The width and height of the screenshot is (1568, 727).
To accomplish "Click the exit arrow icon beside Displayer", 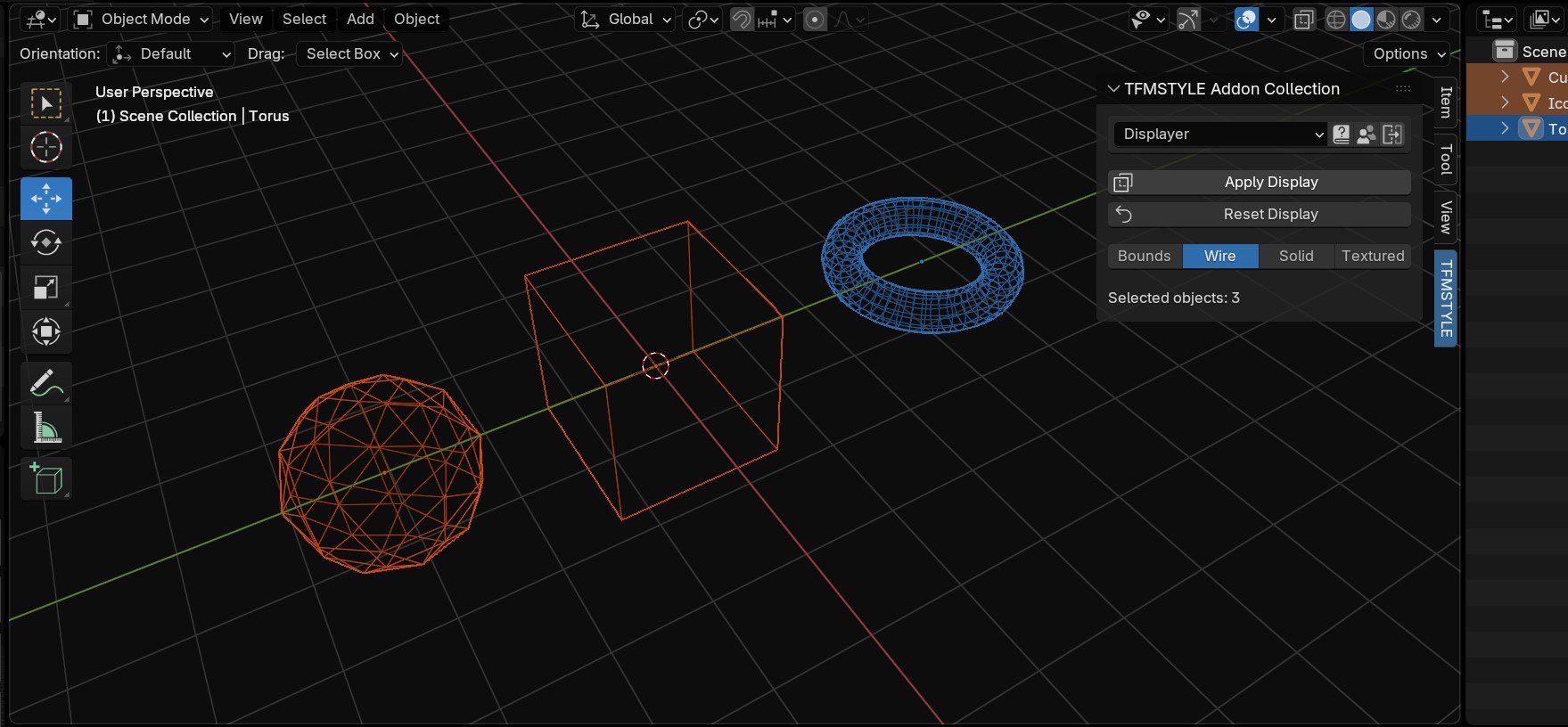I will pos(1392,135).
